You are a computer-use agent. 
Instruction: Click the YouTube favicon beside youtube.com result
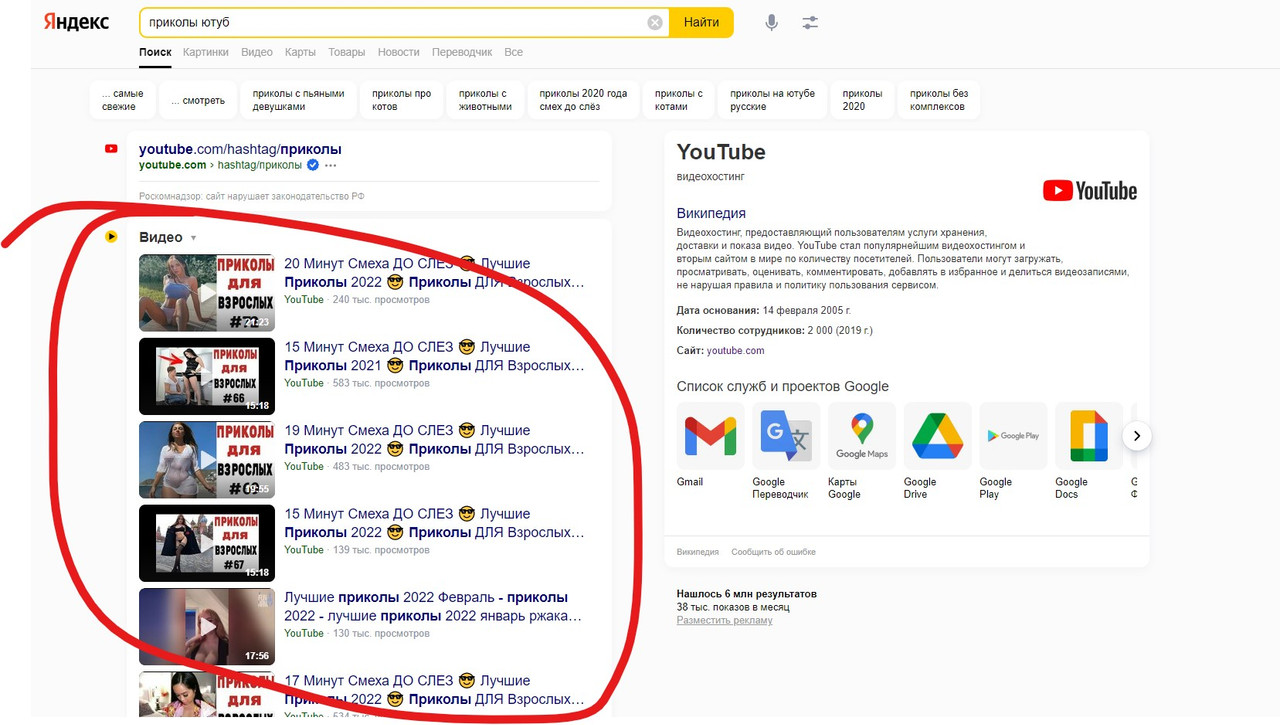click(x=111, y=149)
